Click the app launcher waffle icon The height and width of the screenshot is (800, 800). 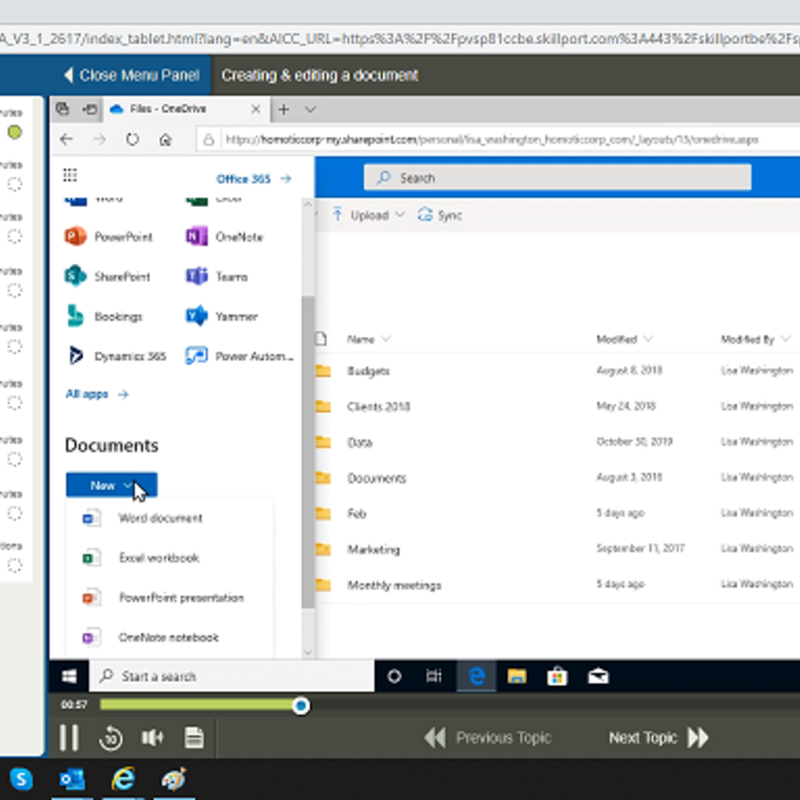[70, 176]
